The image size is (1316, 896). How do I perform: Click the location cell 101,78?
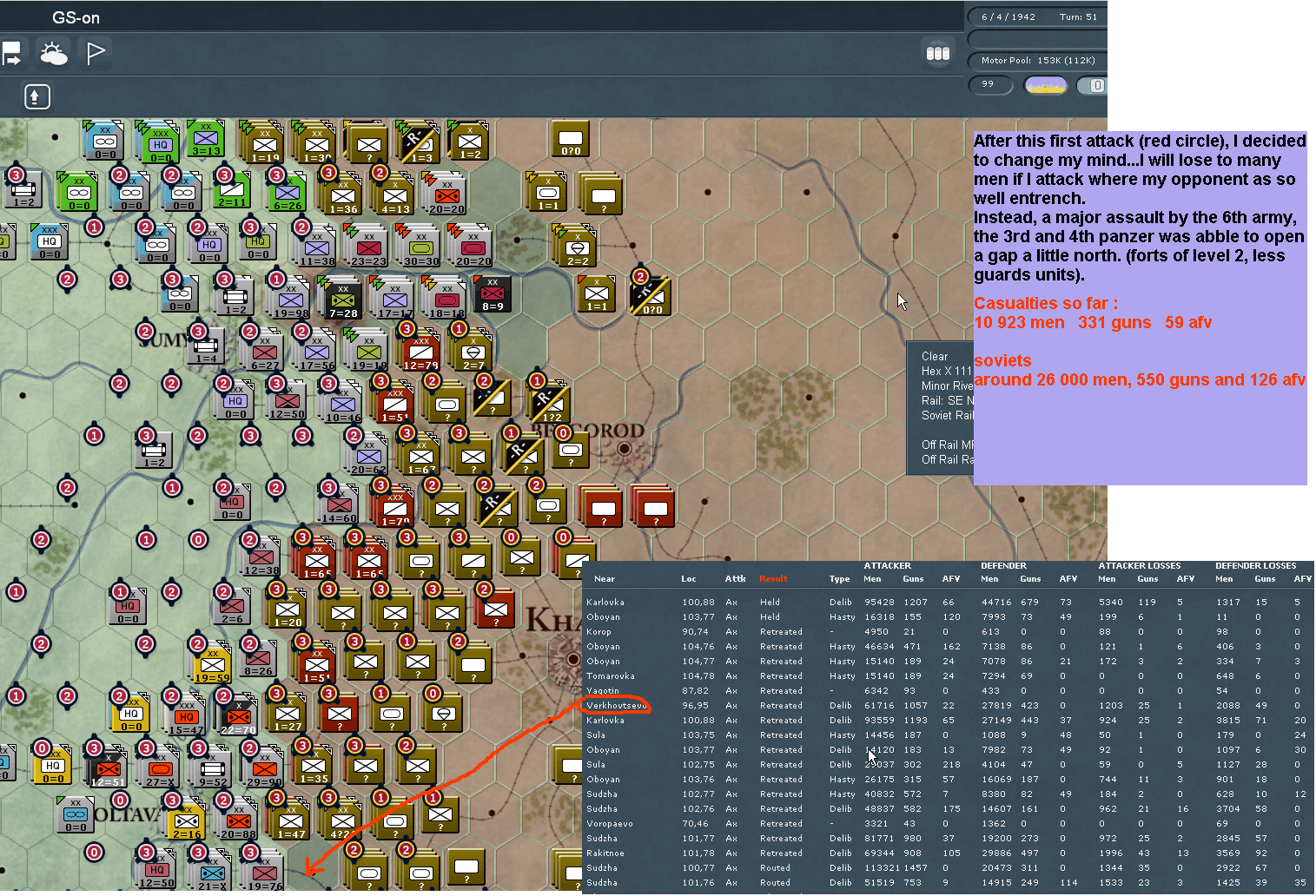point(698,853)
